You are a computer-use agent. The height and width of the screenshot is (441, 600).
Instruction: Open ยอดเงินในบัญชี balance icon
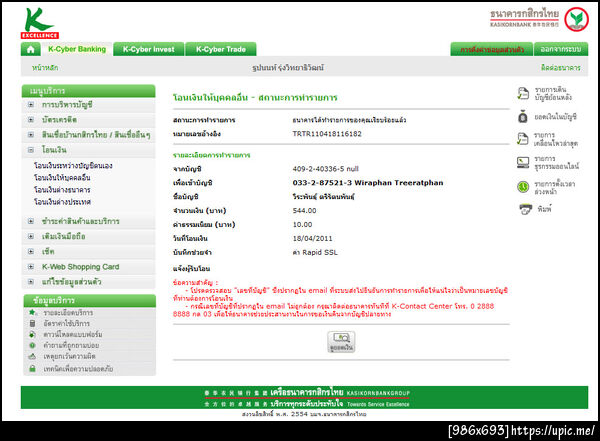[523, 116]
